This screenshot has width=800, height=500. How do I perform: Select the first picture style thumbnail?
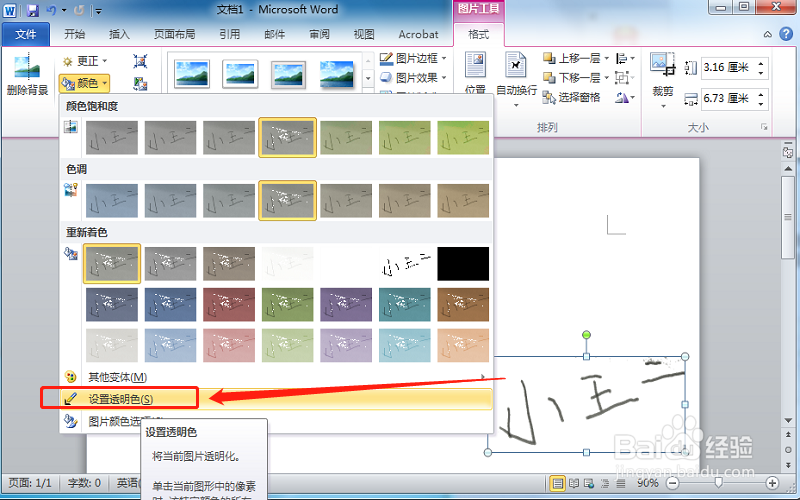tap(192, 74)
